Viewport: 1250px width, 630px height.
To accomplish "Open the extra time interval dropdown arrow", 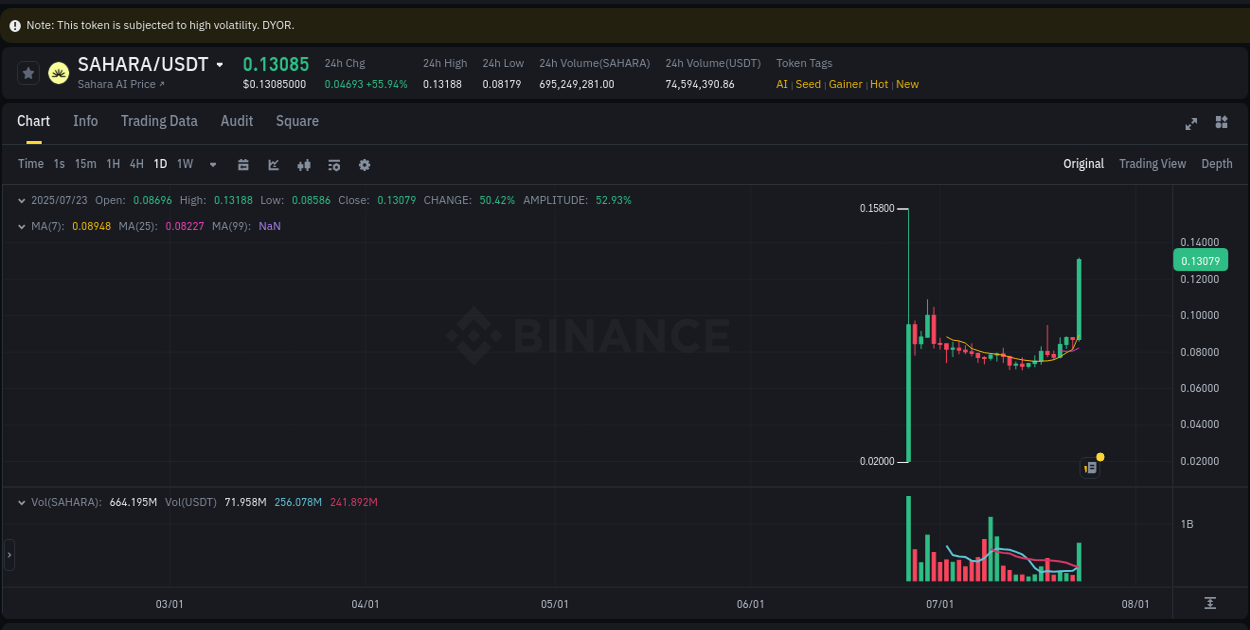I will [211, 164].
